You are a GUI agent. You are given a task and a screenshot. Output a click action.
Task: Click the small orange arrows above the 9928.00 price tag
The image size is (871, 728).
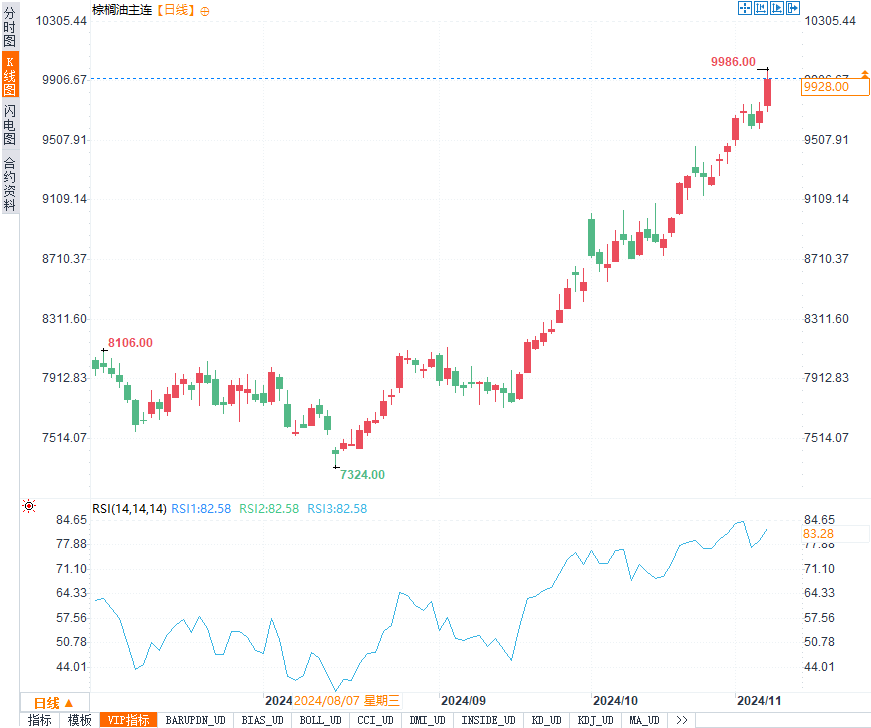coord(864,75)
